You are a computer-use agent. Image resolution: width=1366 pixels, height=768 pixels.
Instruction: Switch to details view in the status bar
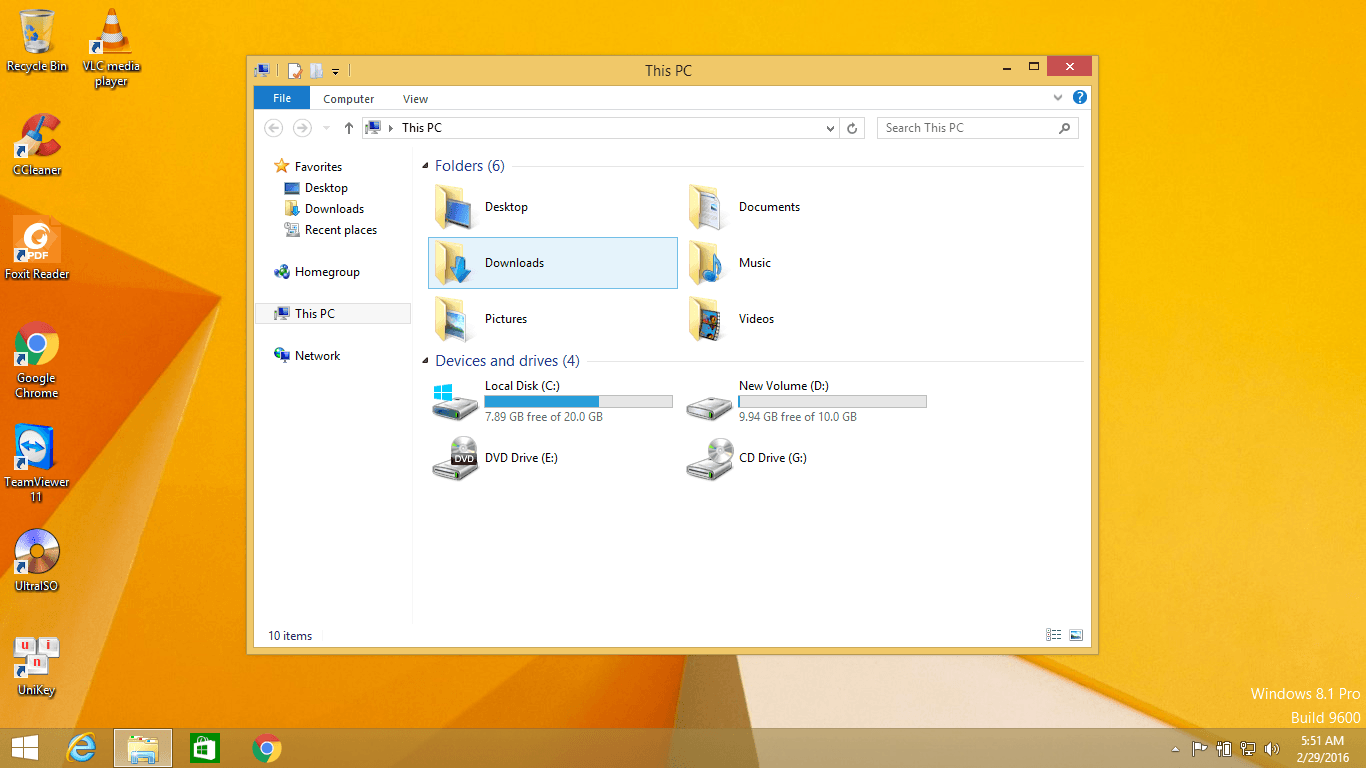click(1053, 635)
